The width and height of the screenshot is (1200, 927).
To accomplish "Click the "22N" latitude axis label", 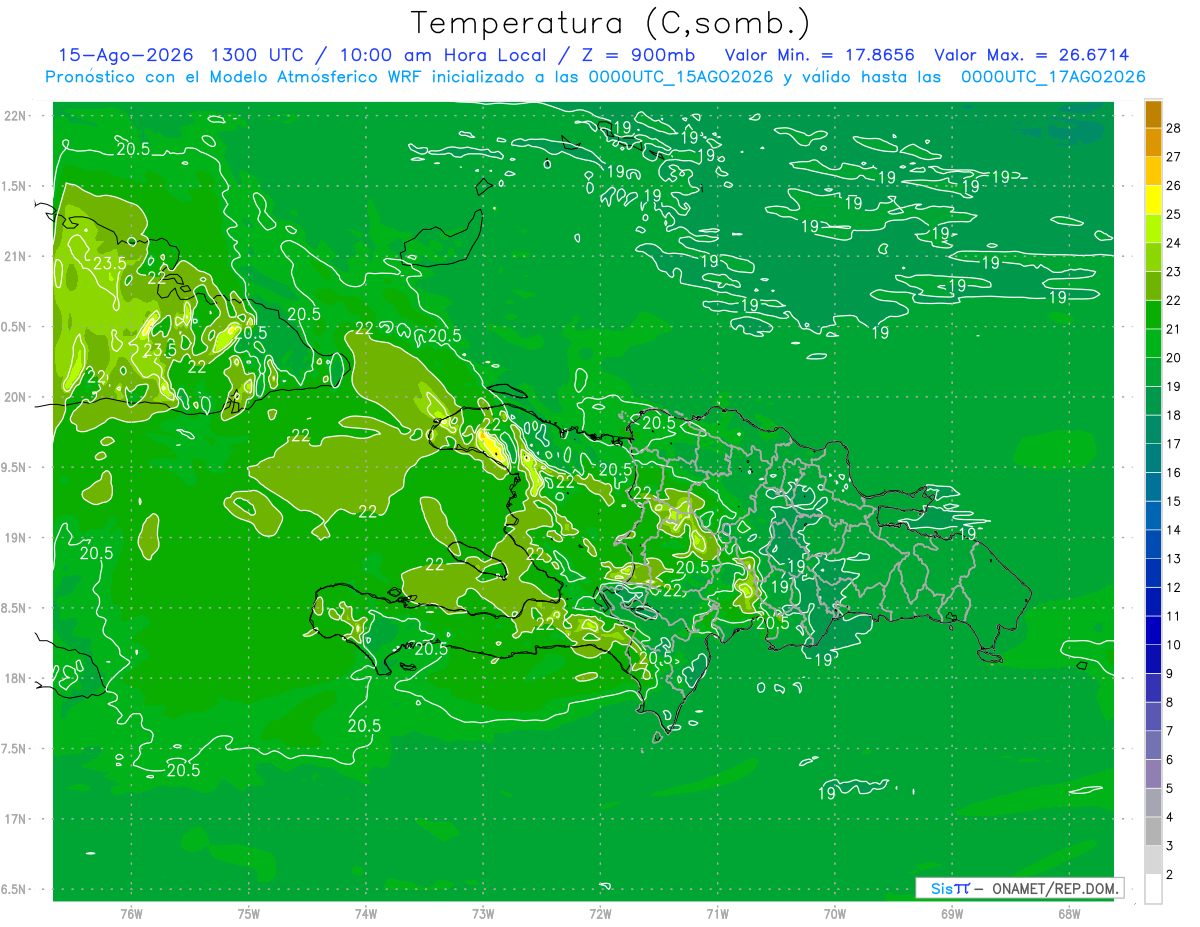I will tap(15, 116).
